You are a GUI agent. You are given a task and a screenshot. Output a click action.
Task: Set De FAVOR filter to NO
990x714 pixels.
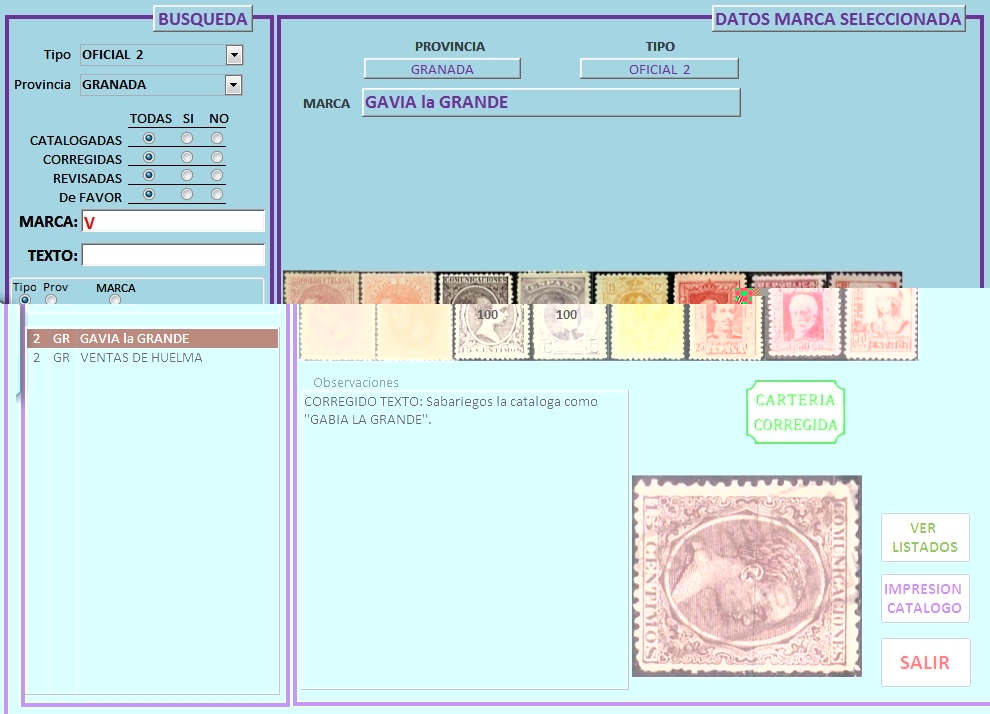click(x=217, y=194)
